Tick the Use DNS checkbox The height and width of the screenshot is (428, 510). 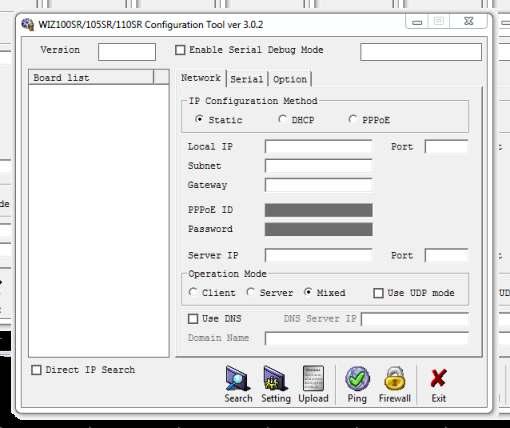[193, 319]
